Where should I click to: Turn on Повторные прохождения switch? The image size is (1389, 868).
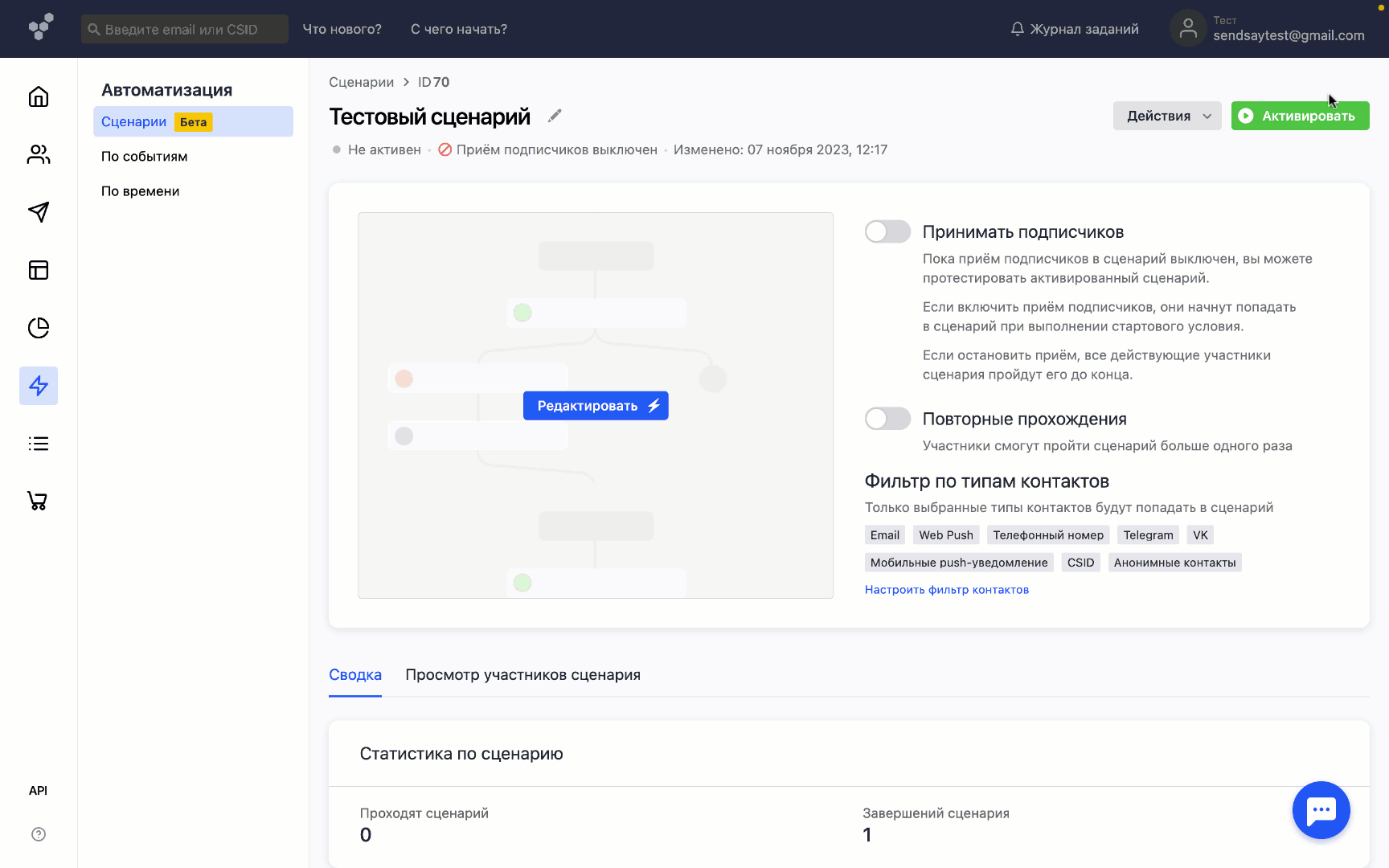887,418
